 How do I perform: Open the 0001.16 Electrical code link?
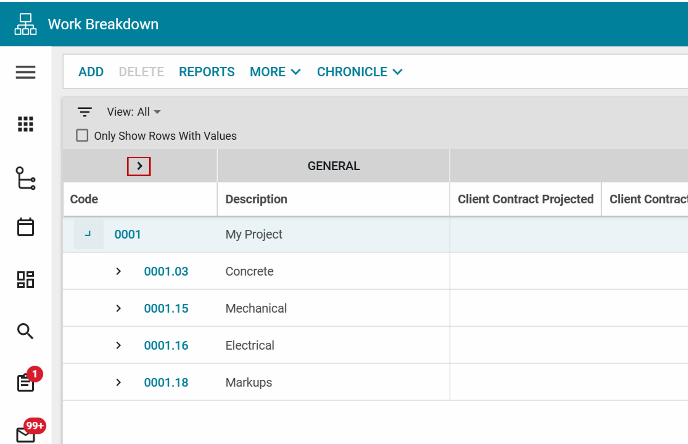click(166, 345)
